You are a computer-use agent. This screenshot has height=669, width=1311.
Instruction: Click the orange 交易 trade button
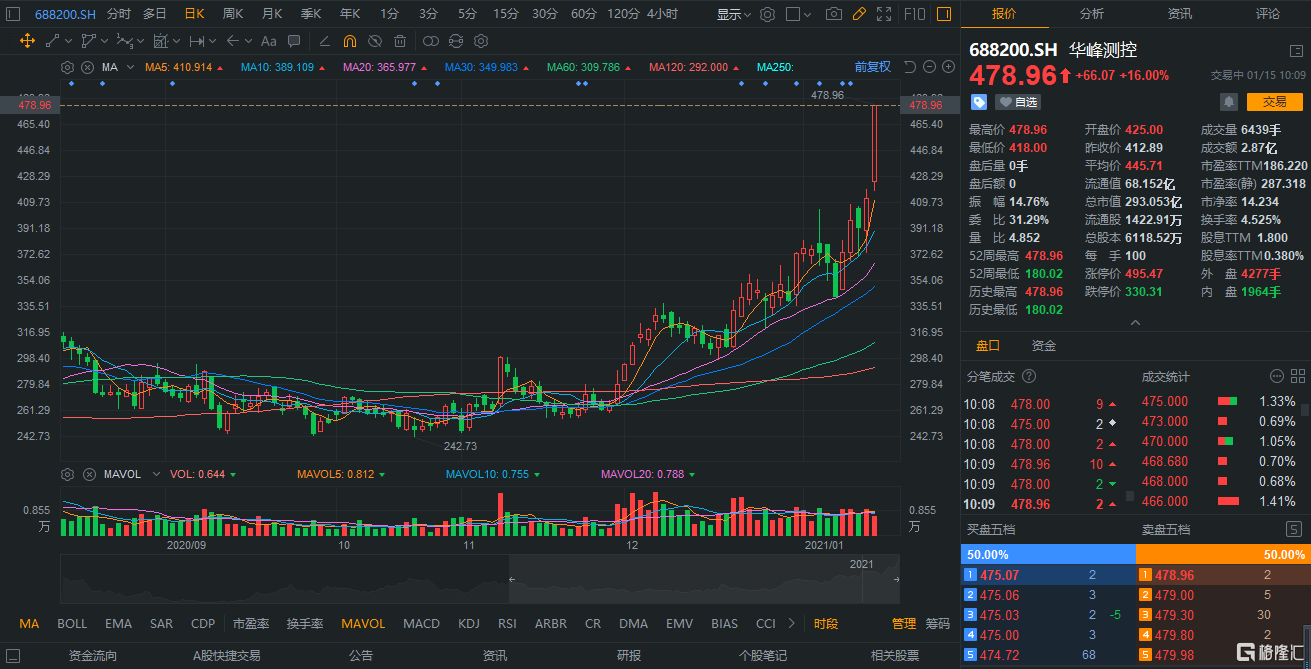[x=1274, y=102]
